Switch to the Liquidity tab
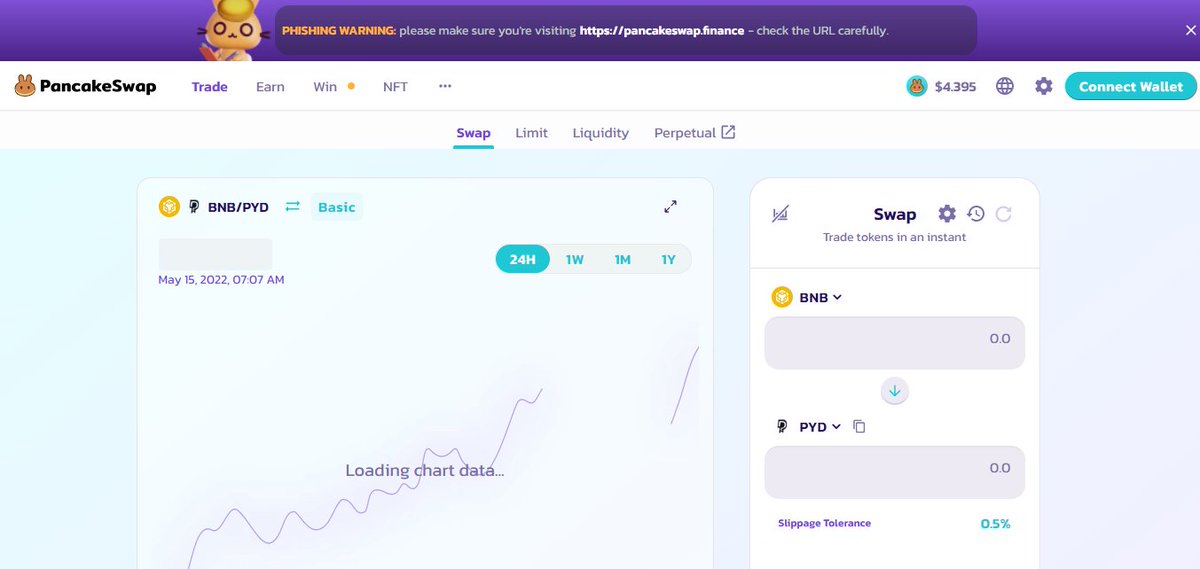 coord(601,133)
